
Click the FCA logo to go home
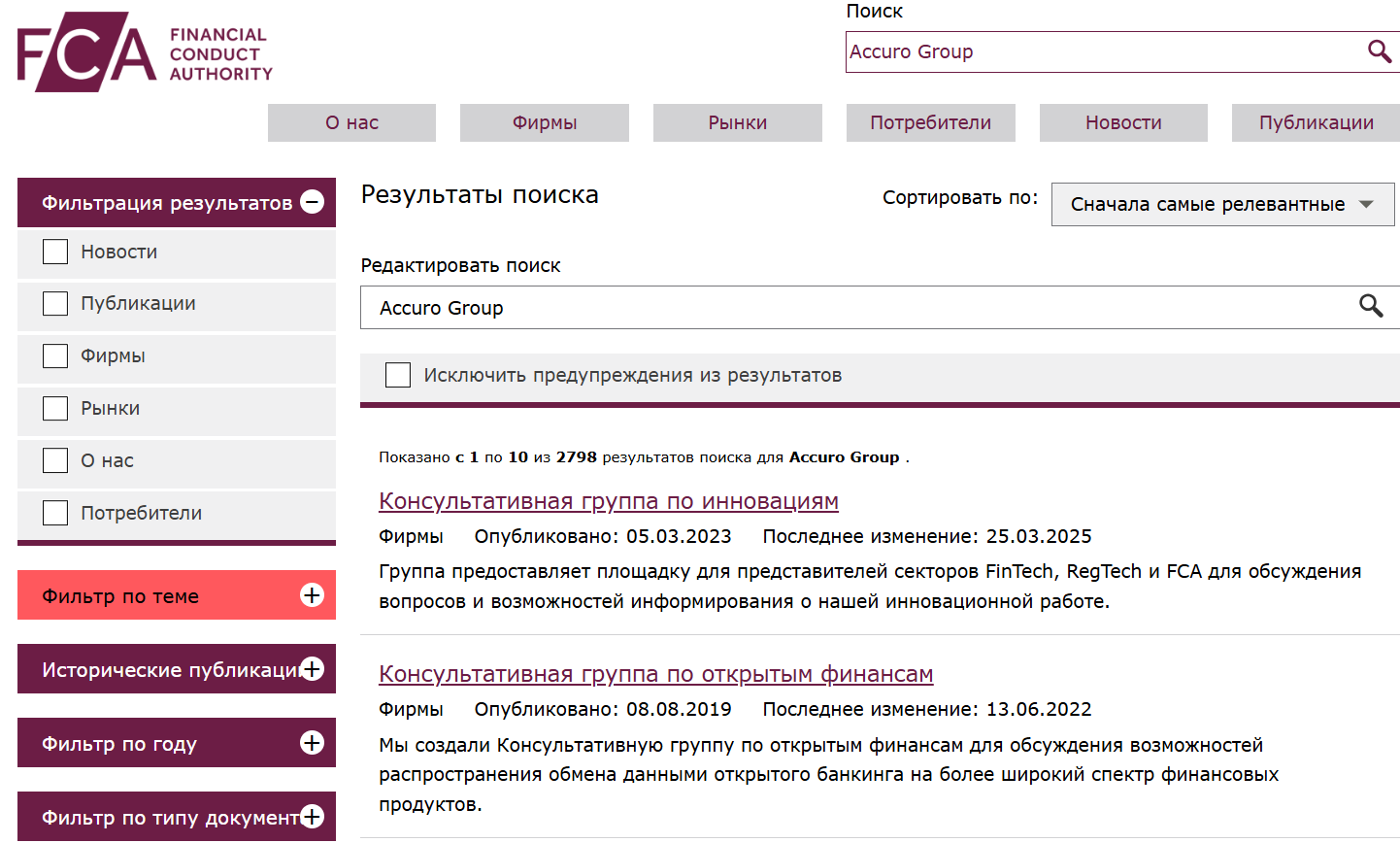pos(144,51)
